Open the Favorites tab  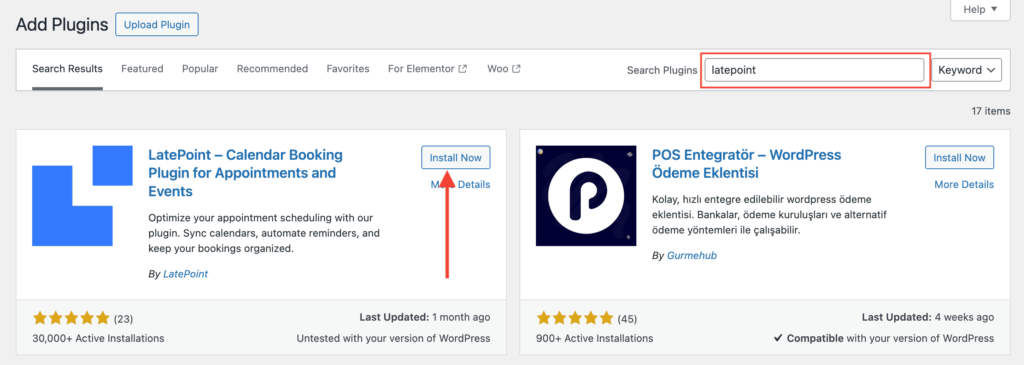tap(348, 69)
